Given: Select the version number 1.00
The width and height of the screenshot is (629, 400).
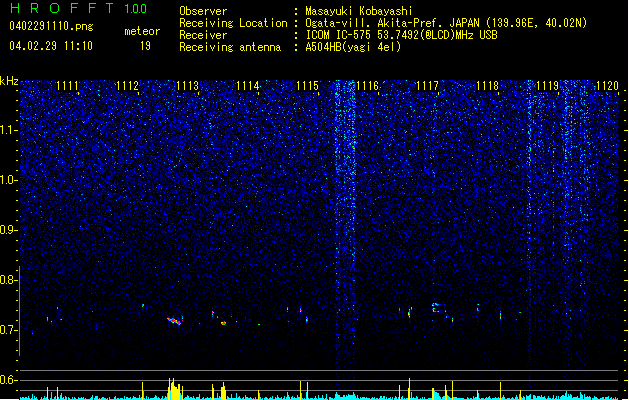Looking at the screenshot, I should tap(136, 9).
